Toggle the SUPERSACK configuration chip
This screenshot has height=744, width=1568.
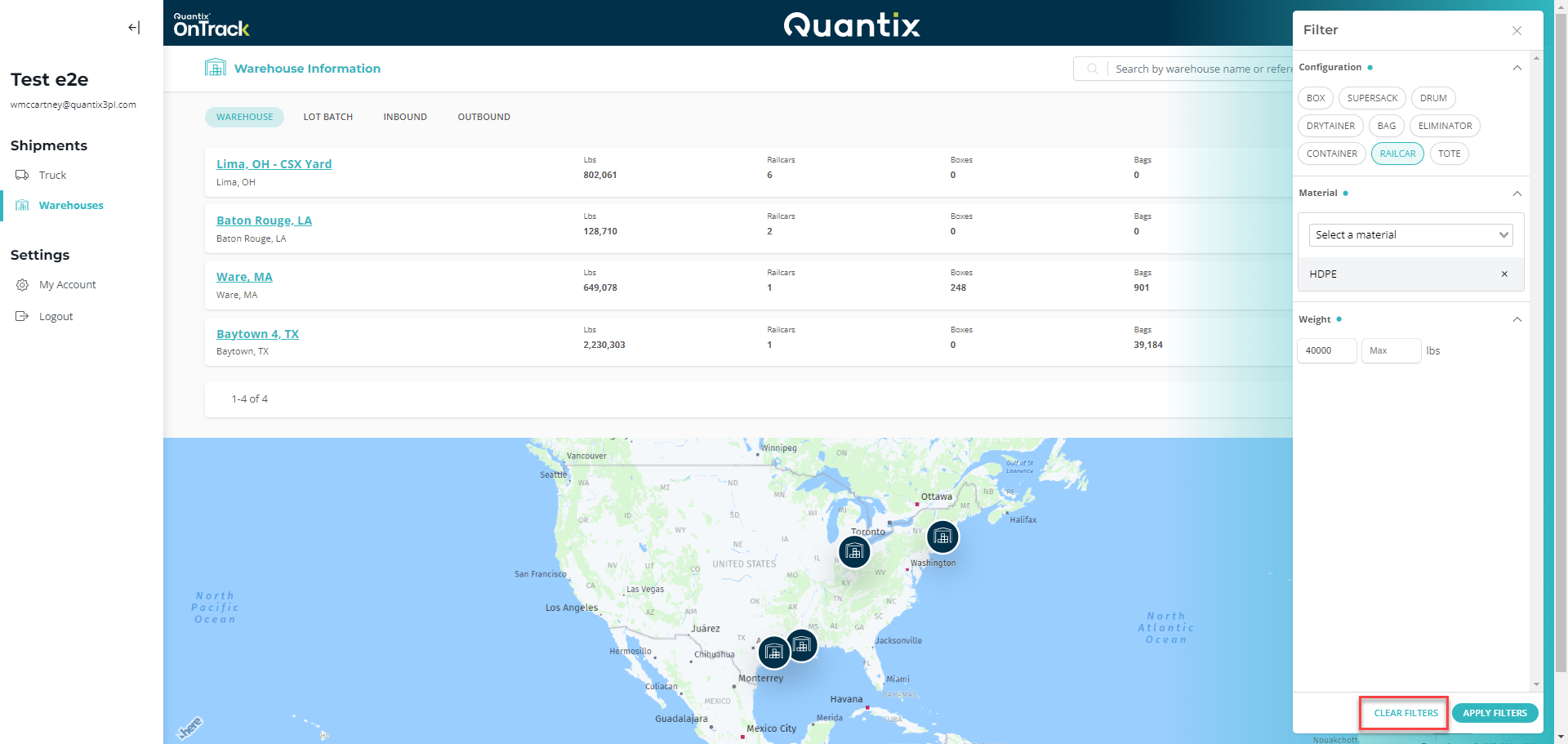pyautogui.click(x=1372, y=98)
